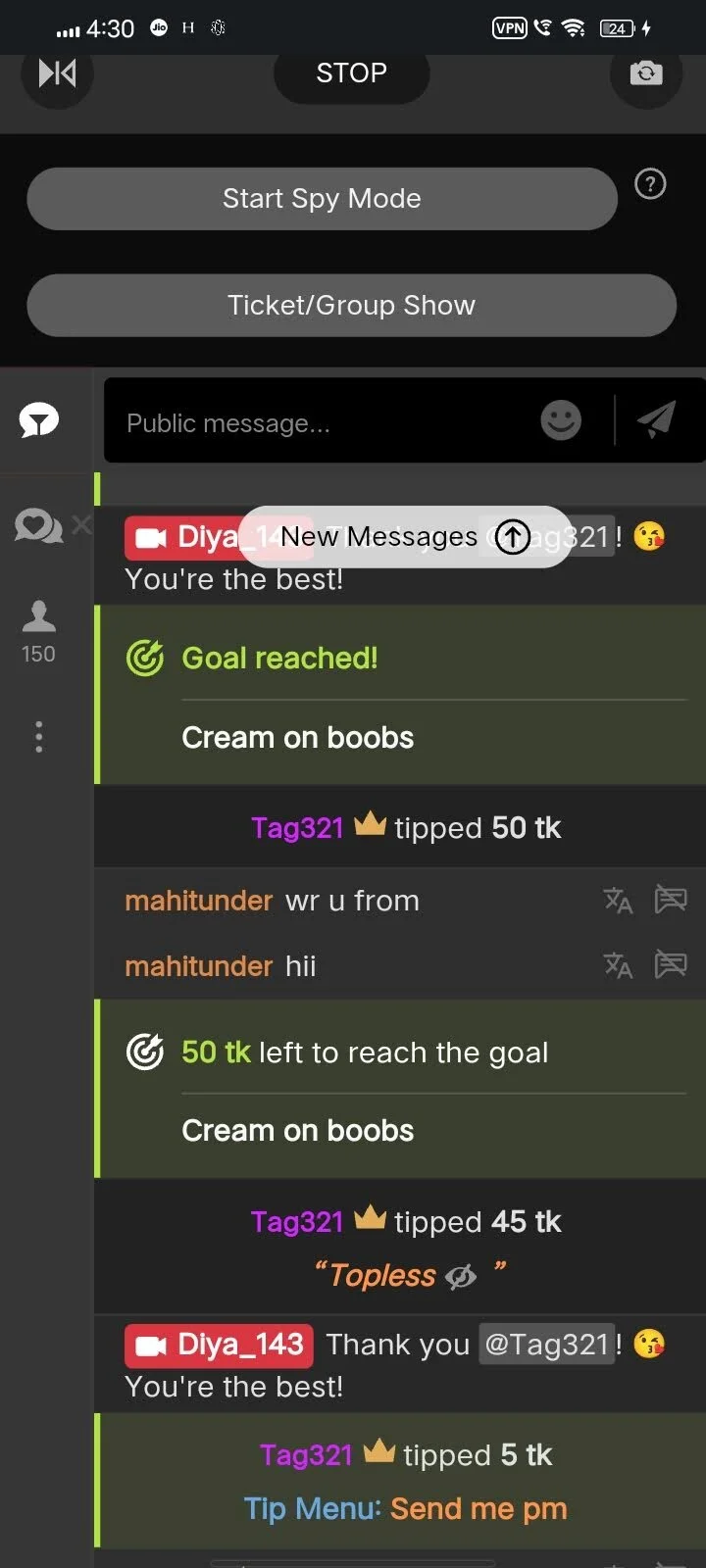
Task: Tap the skip-to-next-model icon
Action: pyautogui.click(x=57, y=73)
